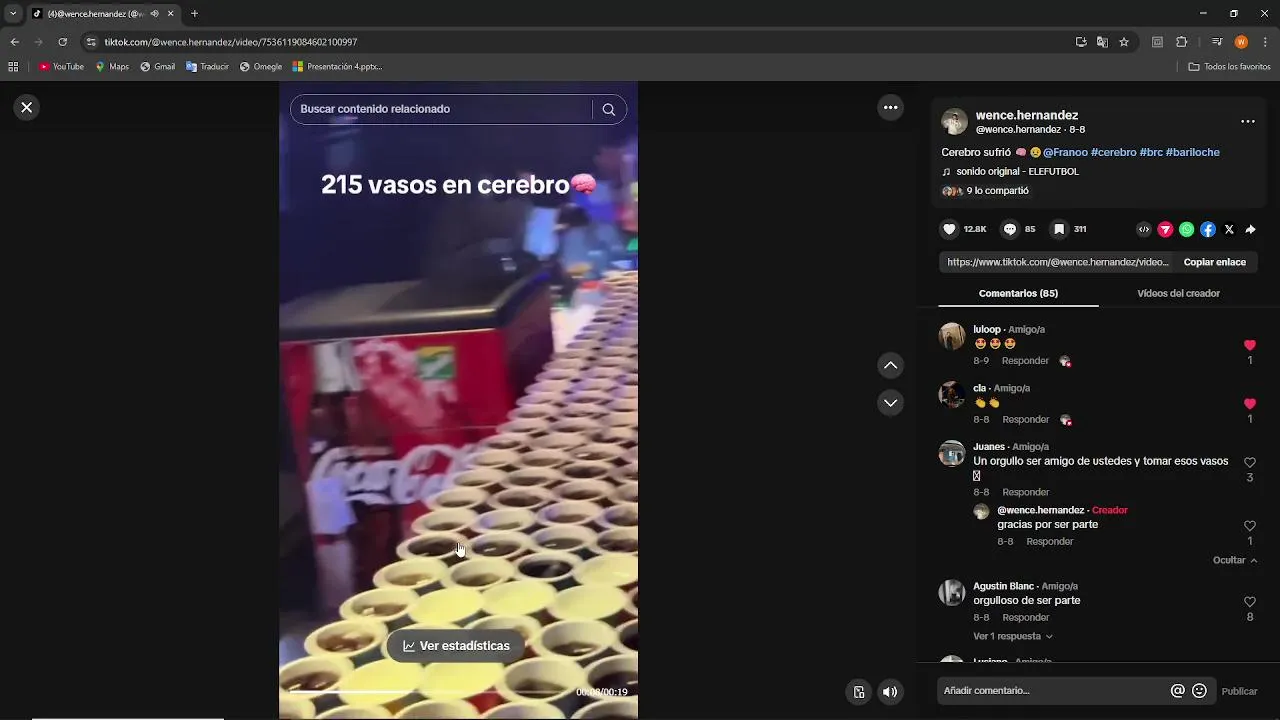Open more share options arrow

coord(1250,229)
